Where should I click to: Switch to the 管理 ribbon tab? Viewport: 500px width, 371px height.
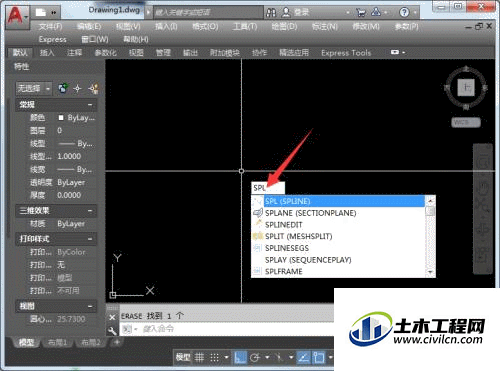[x=163, y=53]
